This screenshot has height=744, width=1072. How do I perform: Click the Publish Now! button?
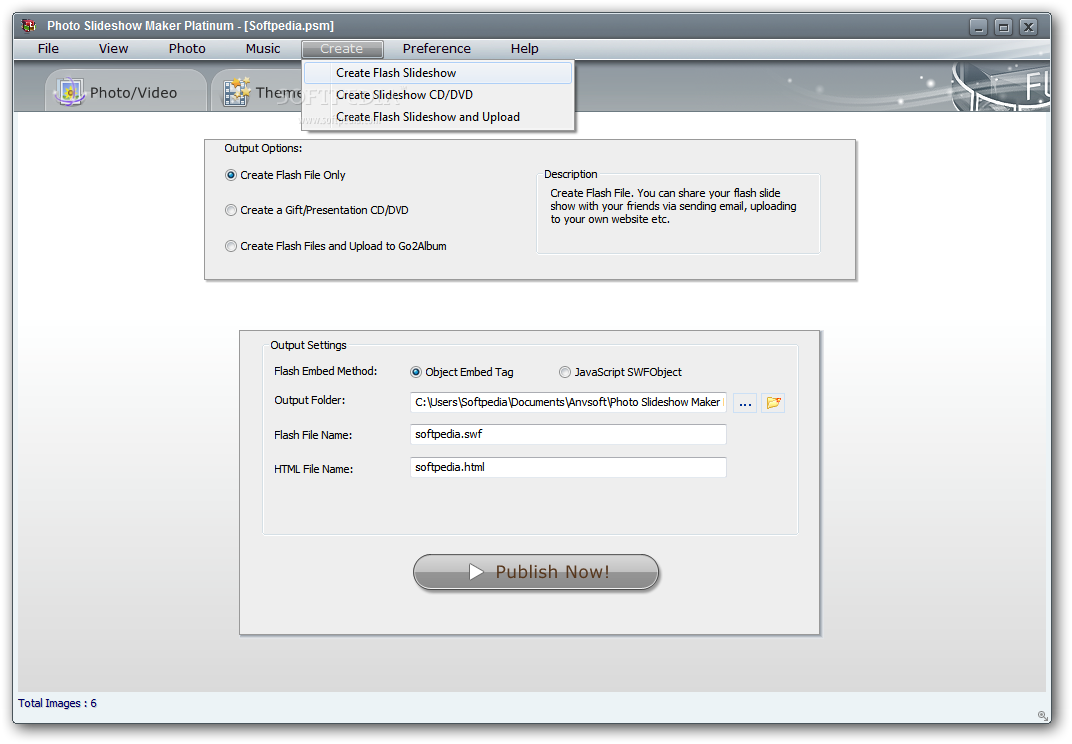point(536,572)
